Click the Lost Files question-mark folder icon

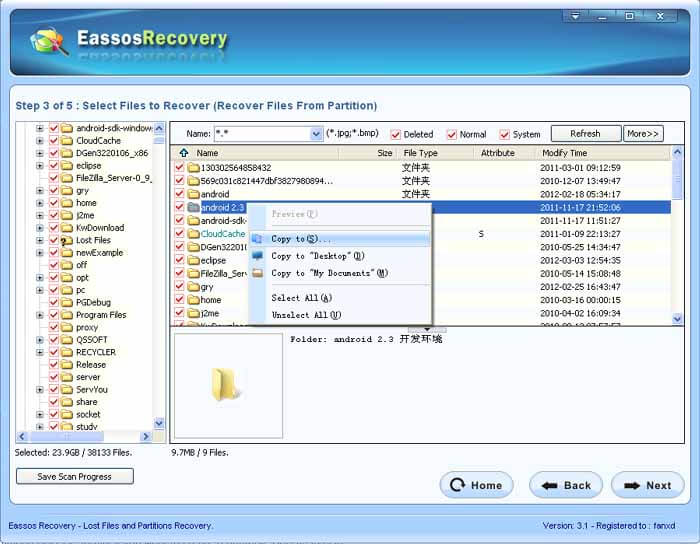66,241
